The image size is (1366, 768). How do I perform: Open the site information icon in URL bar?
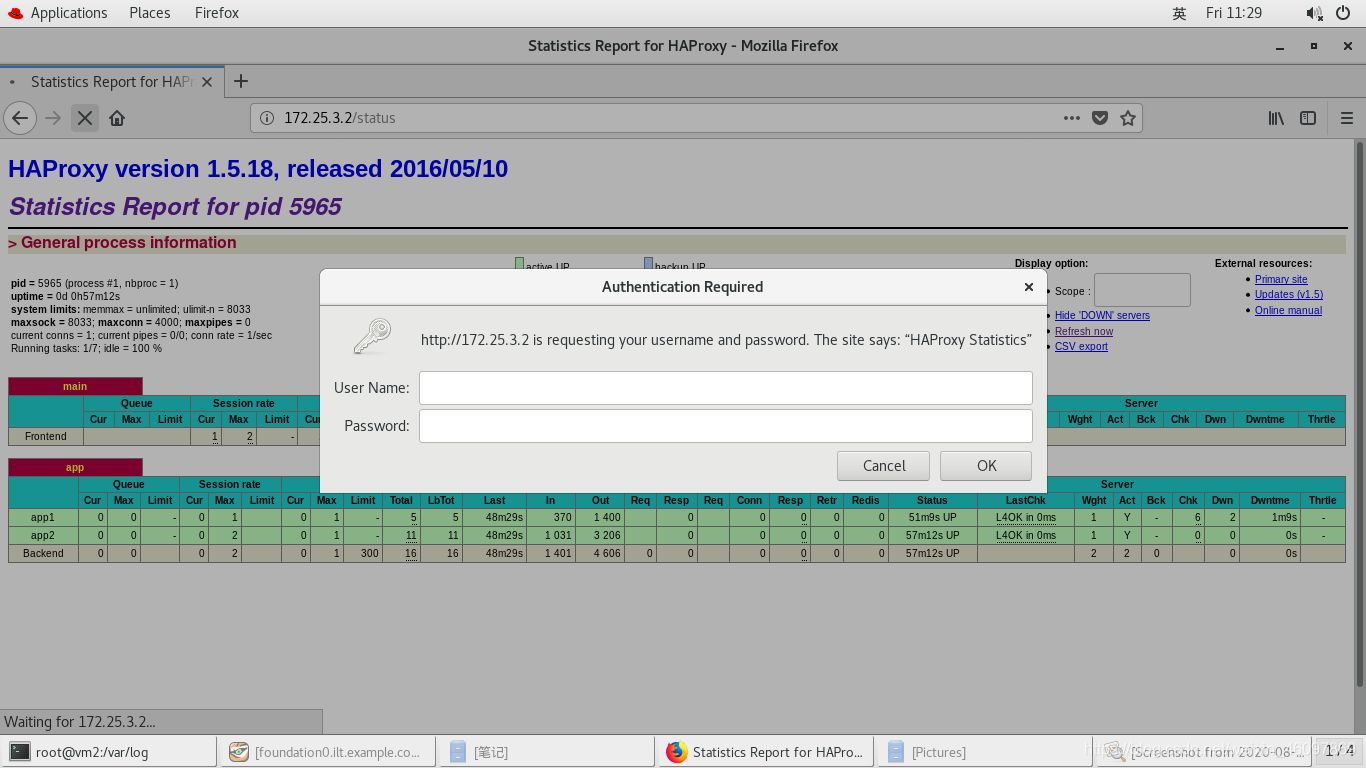tap(267, 118)
